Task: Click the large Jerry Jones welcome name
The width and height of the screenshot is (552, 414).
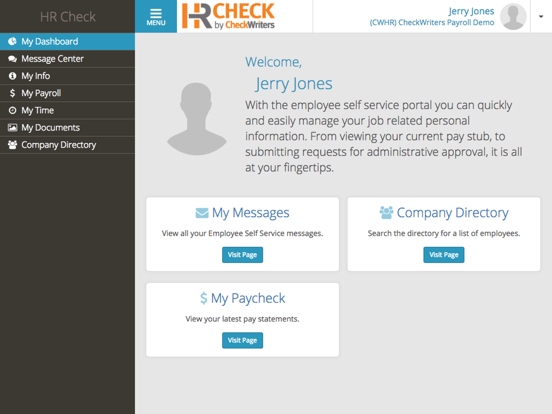Action: pos(294,84)
